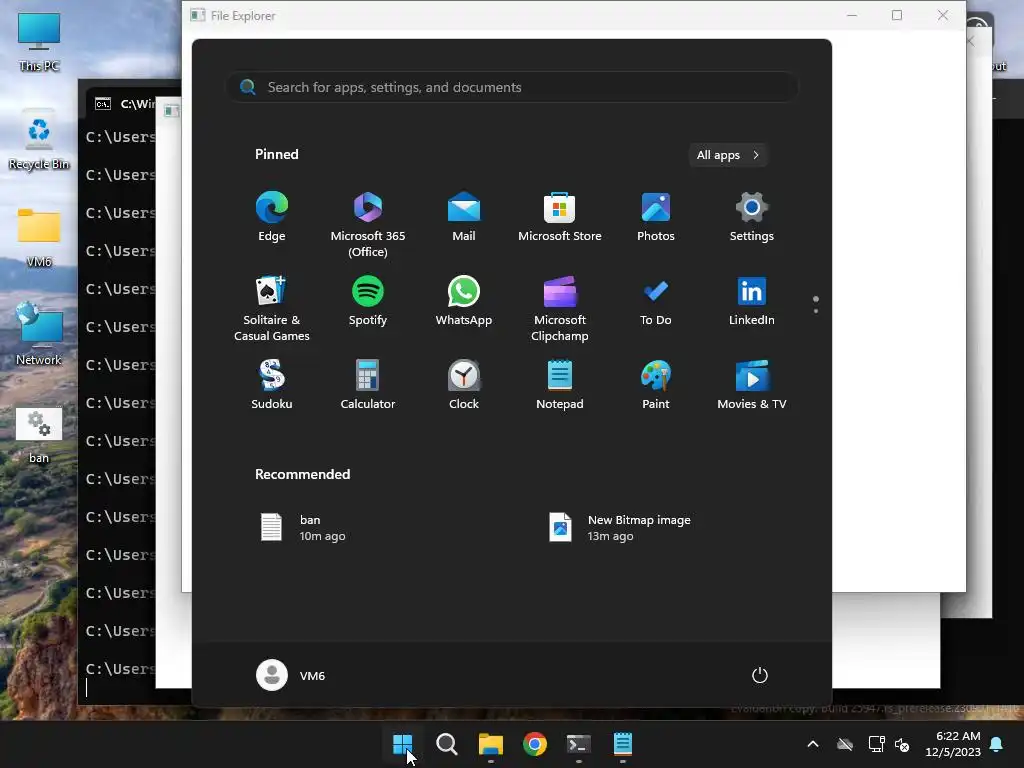Open Settings from pinned apps

752,217
